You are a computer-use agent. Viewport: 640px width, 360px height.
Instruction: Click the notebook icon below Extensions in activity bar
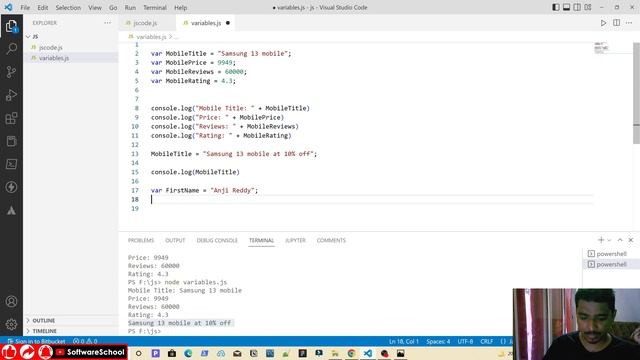11,141
